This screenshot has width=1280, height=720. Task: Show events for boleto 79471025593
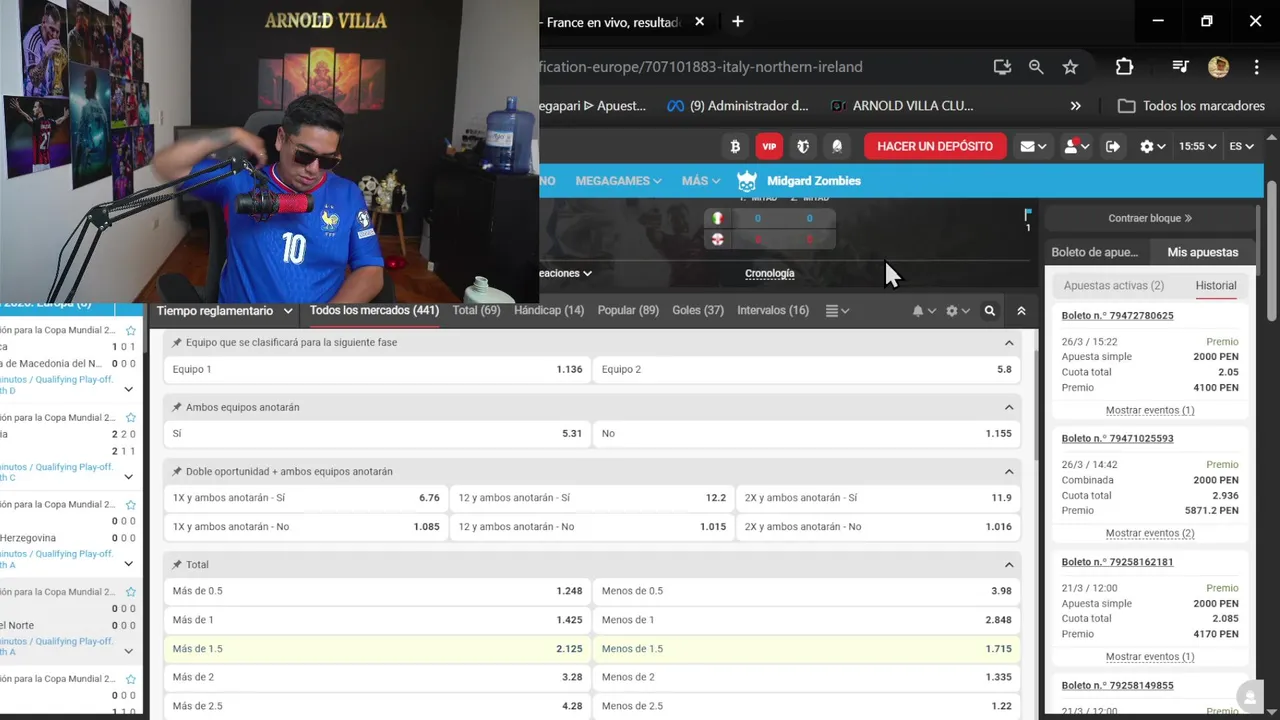pos(1150,533)
